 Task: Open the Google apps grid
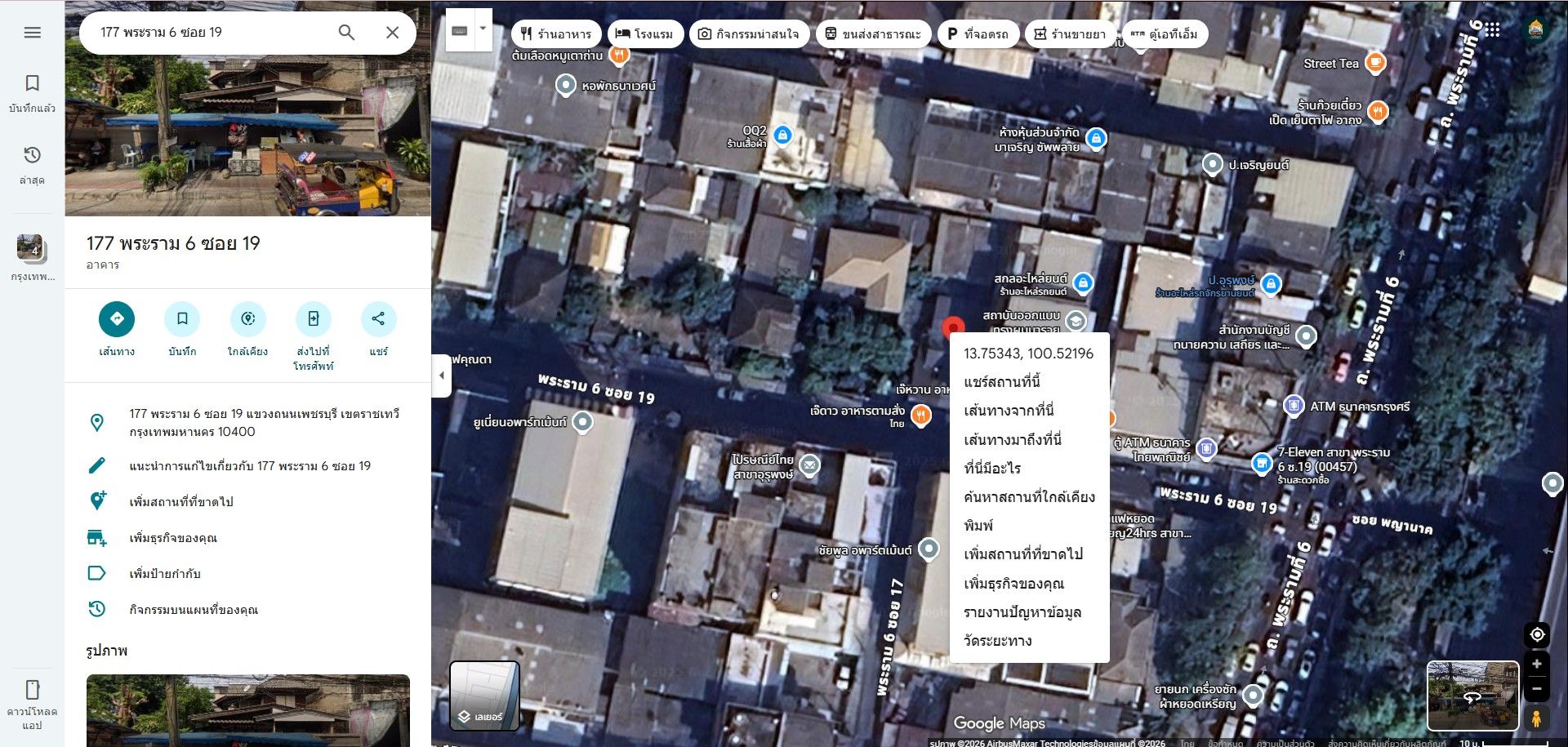[1492, 30]
